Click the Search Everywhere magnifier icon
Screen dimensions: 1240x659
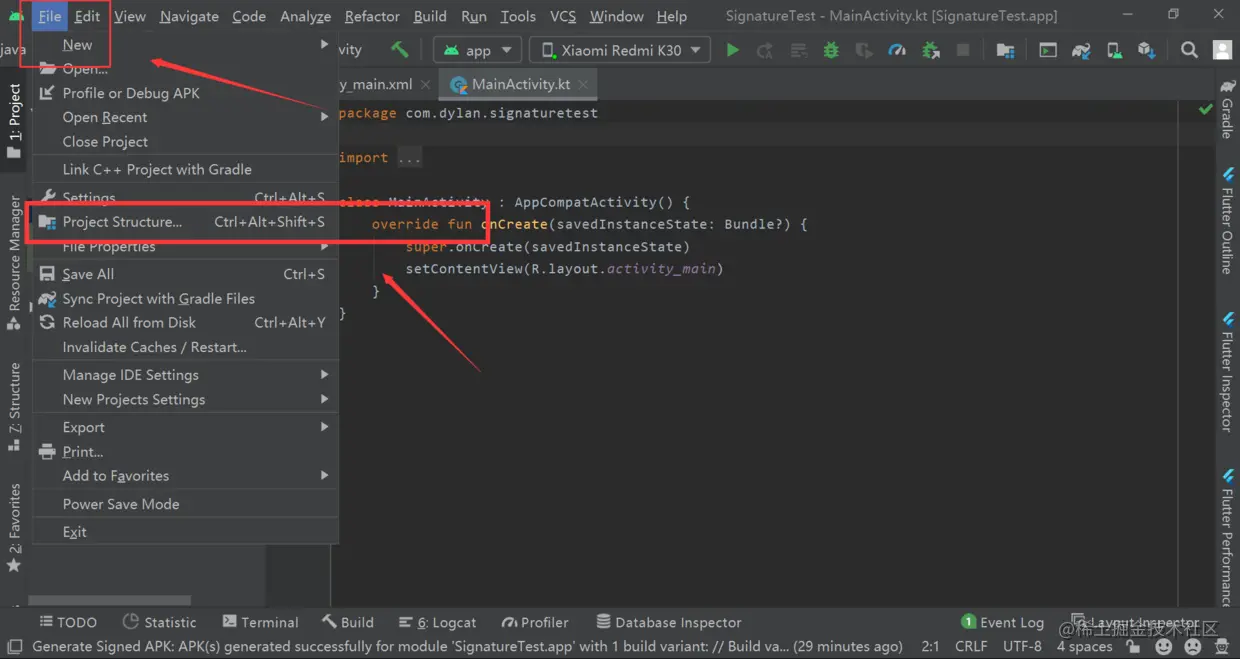1189,50
